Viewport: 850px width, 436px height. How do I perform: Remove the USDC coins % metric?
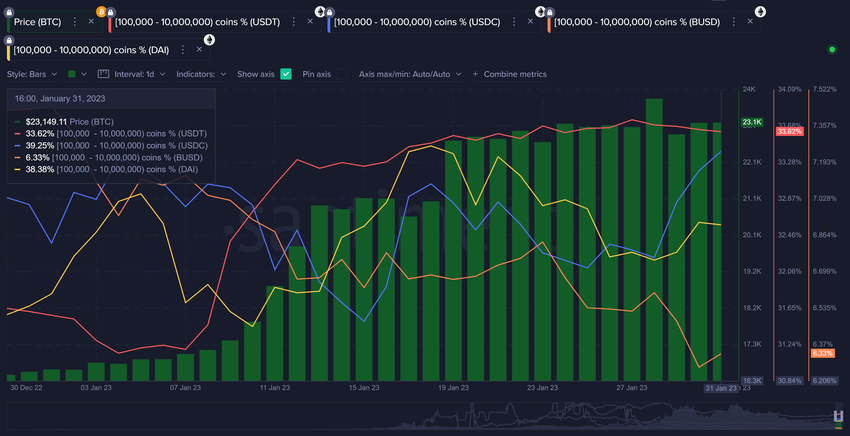tap(531, 21)
